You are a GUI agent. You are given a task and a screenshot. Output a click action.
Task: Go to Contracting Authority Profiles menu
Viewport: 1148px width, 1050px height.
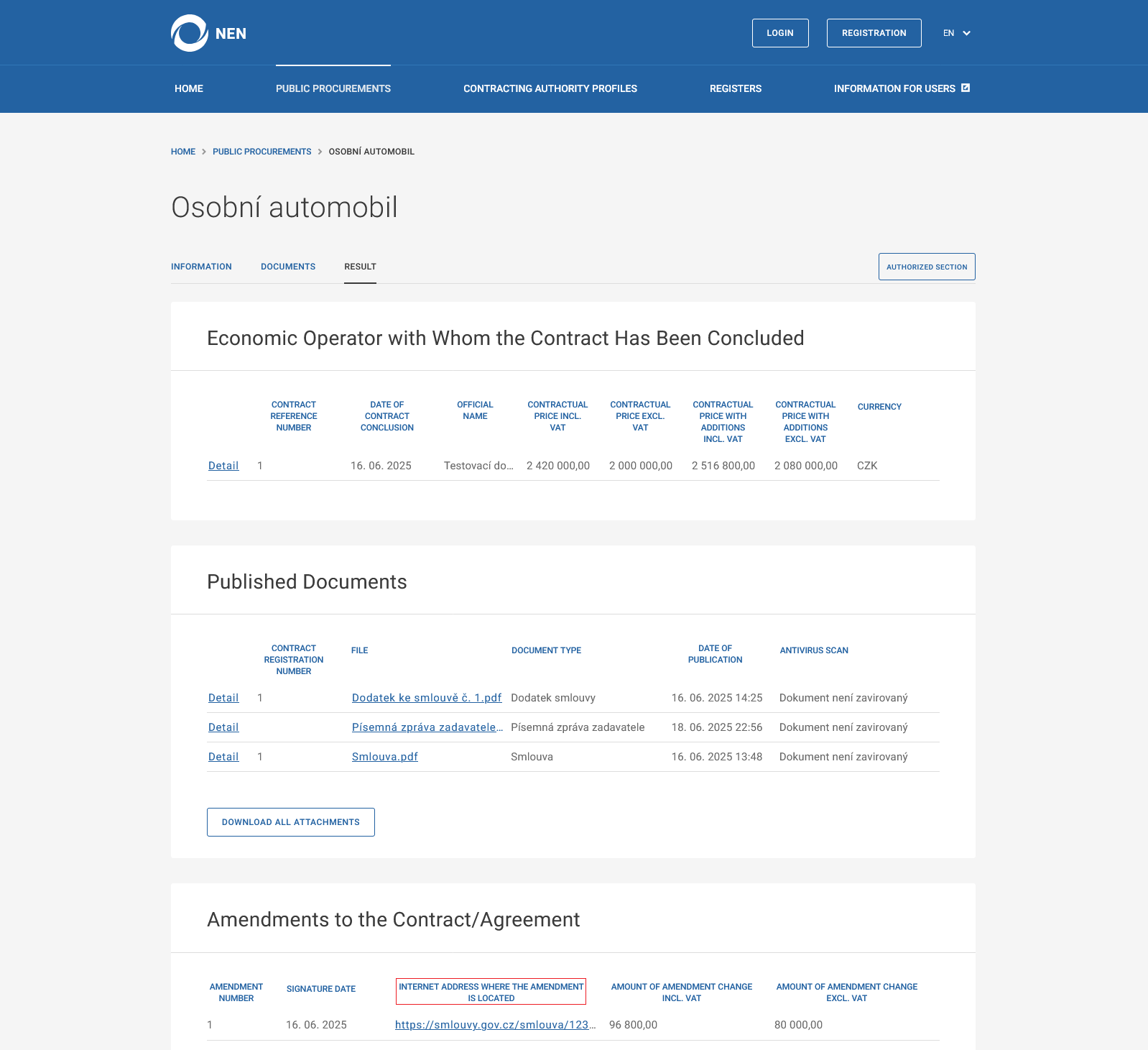tap(550, 88)
